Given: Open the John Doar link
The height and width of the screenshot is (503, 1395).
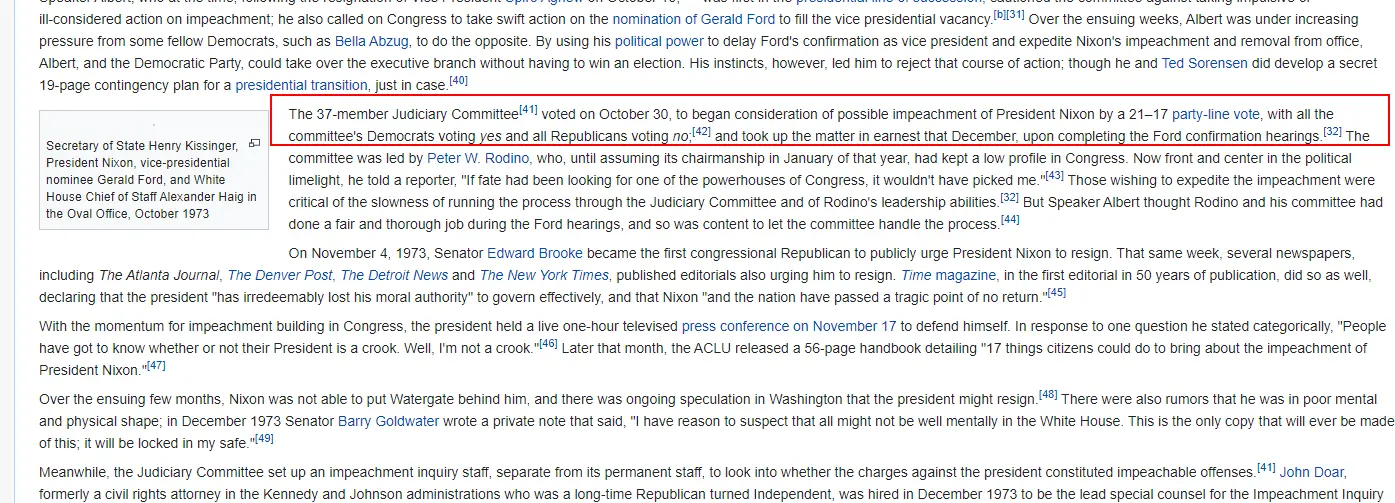Looking at the screenshot, I should coord(1313,472).
